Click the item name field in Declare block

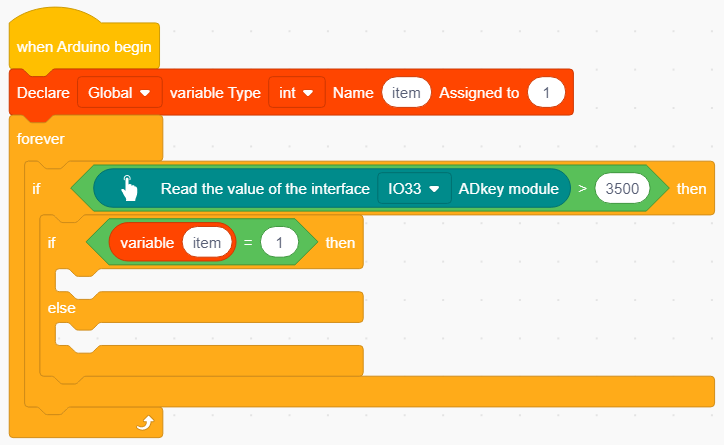tap(406, 93)
